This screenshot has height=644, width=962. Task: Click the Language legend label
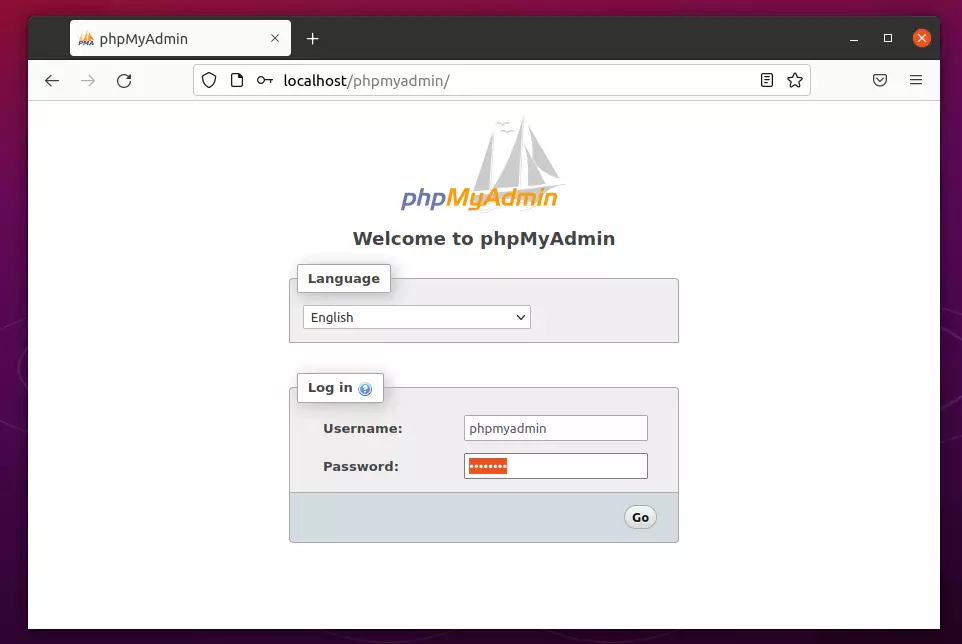[x=344, y=278]
